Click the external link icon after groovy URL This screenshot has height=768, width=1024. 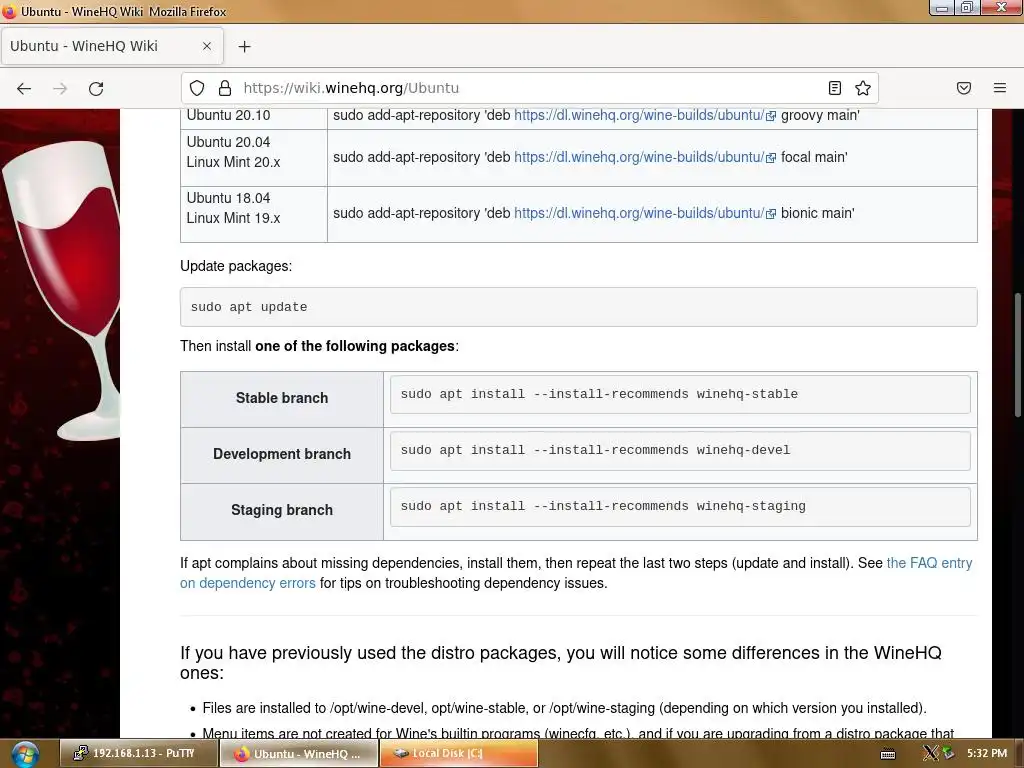point(771,116)
